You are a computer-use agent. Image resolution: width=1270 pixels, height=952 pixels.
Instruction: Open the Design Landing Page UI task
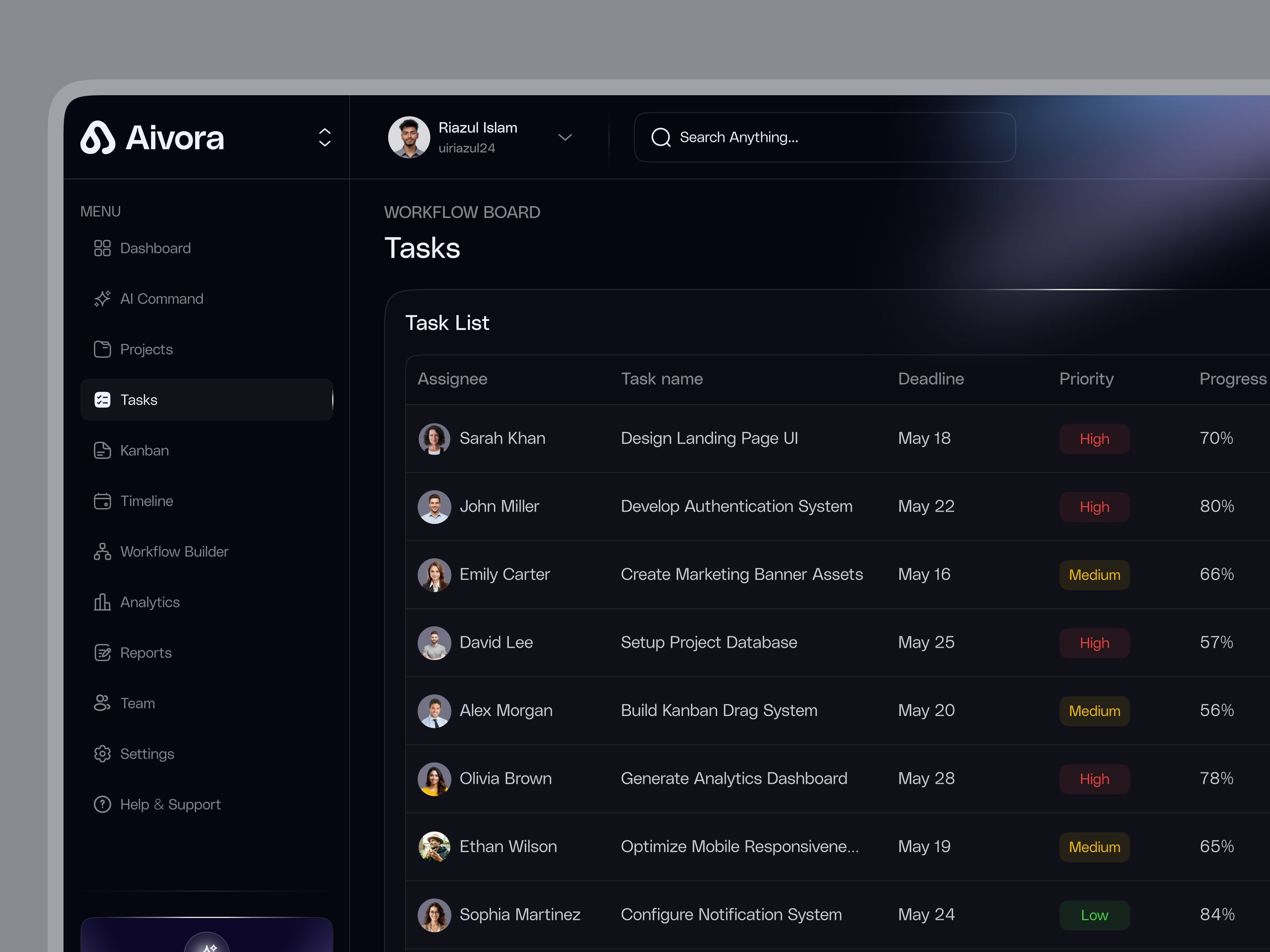click(709, 438)
